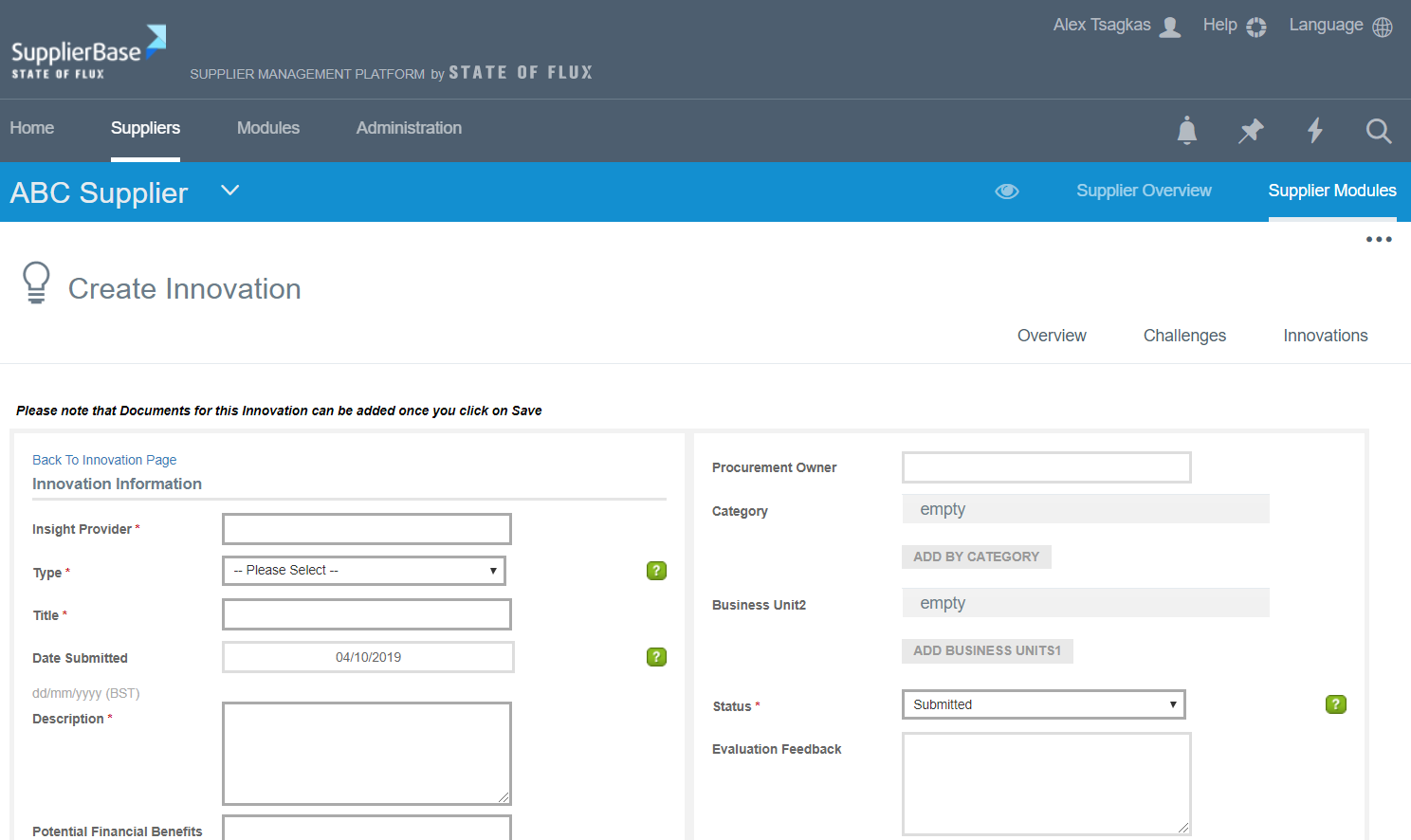
Task: Open the ellipsis menu below Supplier Modules
Action: click(x=1378, y=239)
